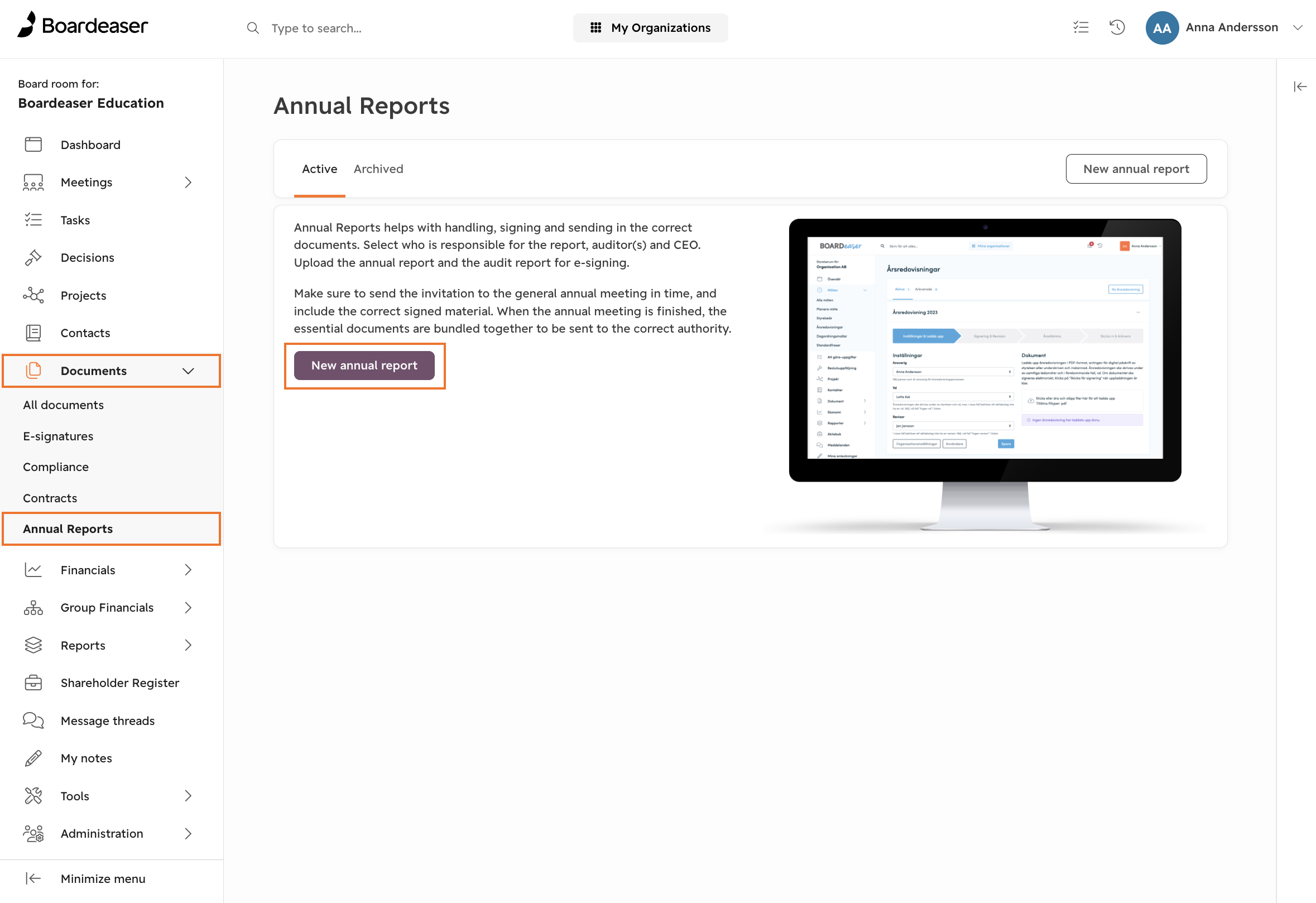Open E-signatures in Documents submenu
This screenshot has width=1316, height=903.
click(x=59, y=436)
